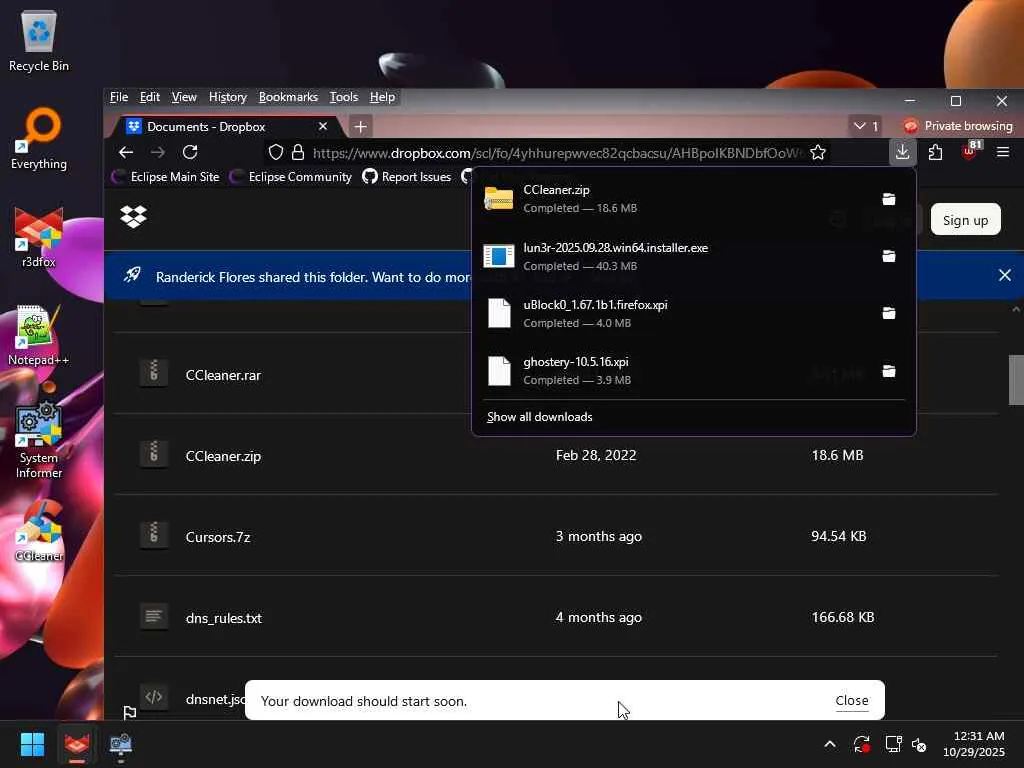This screenshot has height=768, width=1024.
Task: Launch the Everything search shortcut
Action: [39, 138]
